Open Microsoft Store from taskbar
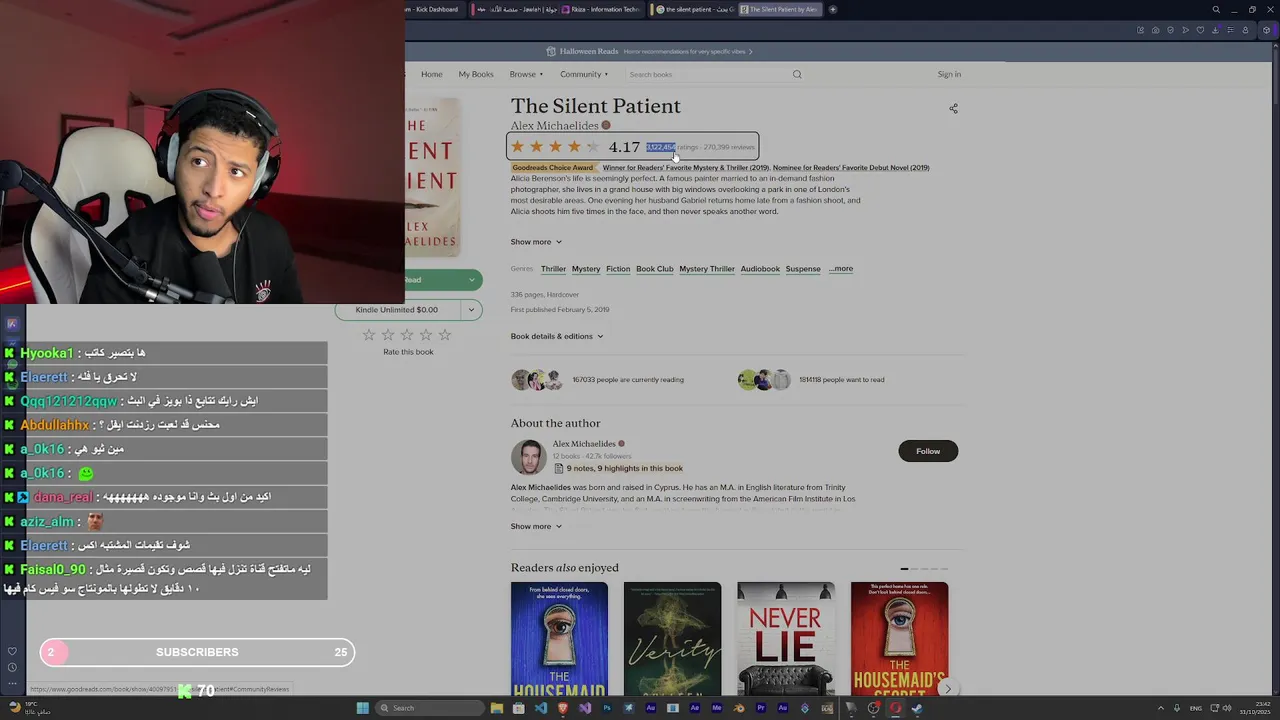The image size is (1280, 720). click(x=519, y=708)
